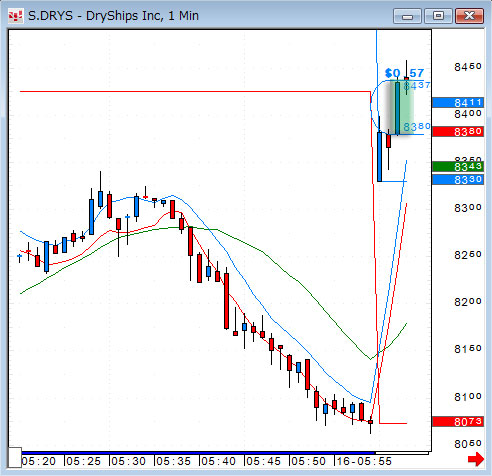Click the 8400 price axis label
Viewport: 492px width, 476px height.
pyautogui.click(x=468, y=114)
